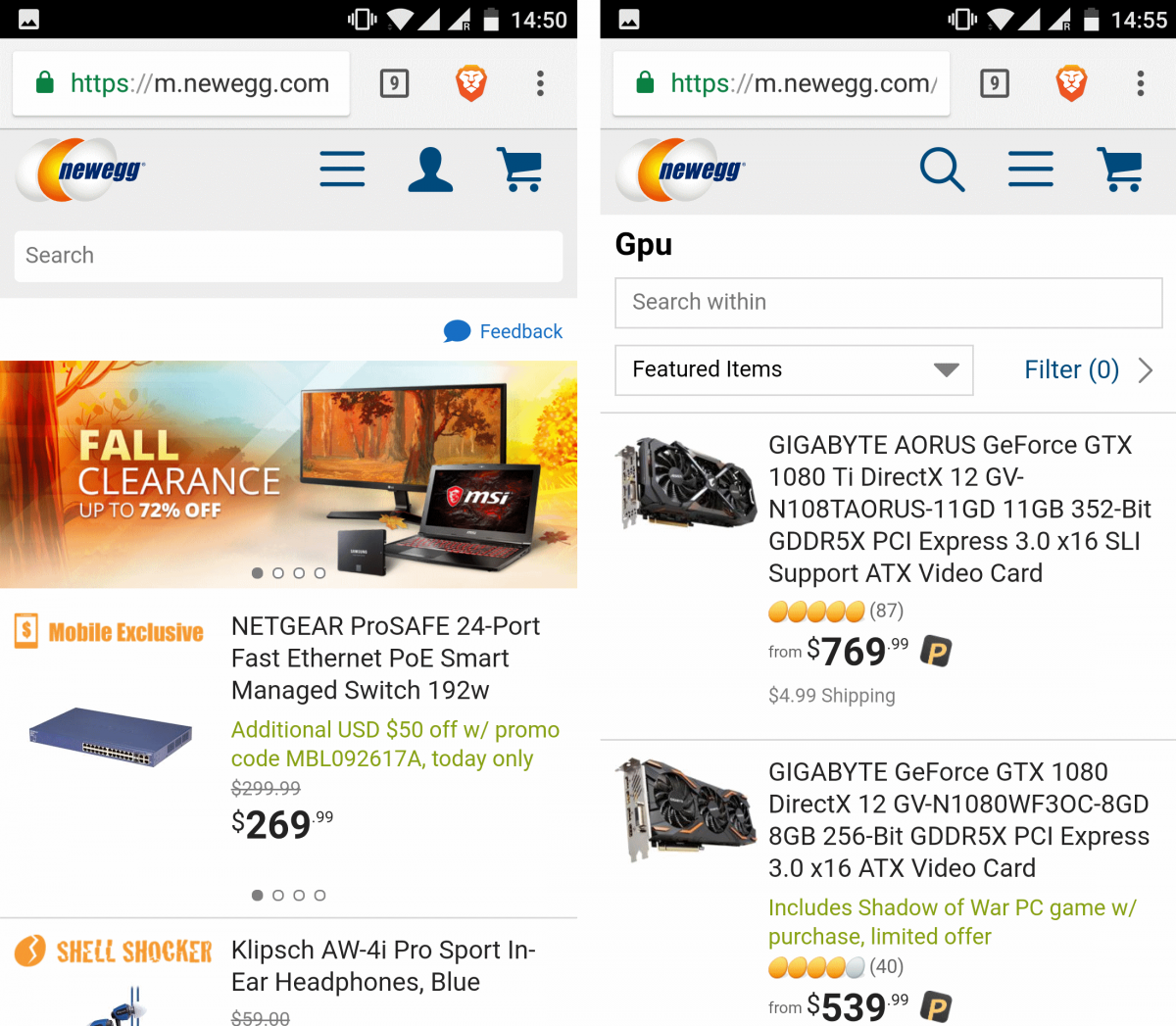Open three-dot browser menu in right browser
The image size is (1176, 1026).
(x=1140, y=83)
